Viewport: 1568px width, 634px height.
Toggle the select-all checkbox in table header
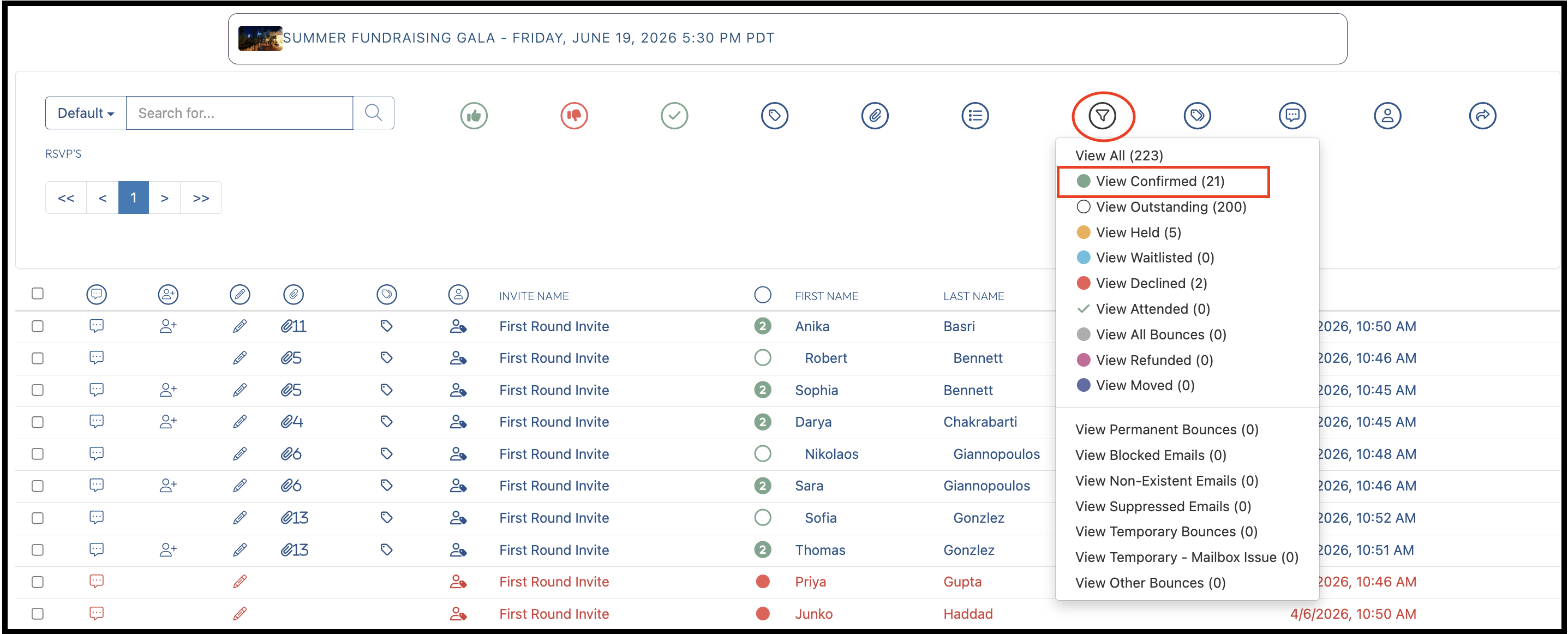tap(38, 294)
